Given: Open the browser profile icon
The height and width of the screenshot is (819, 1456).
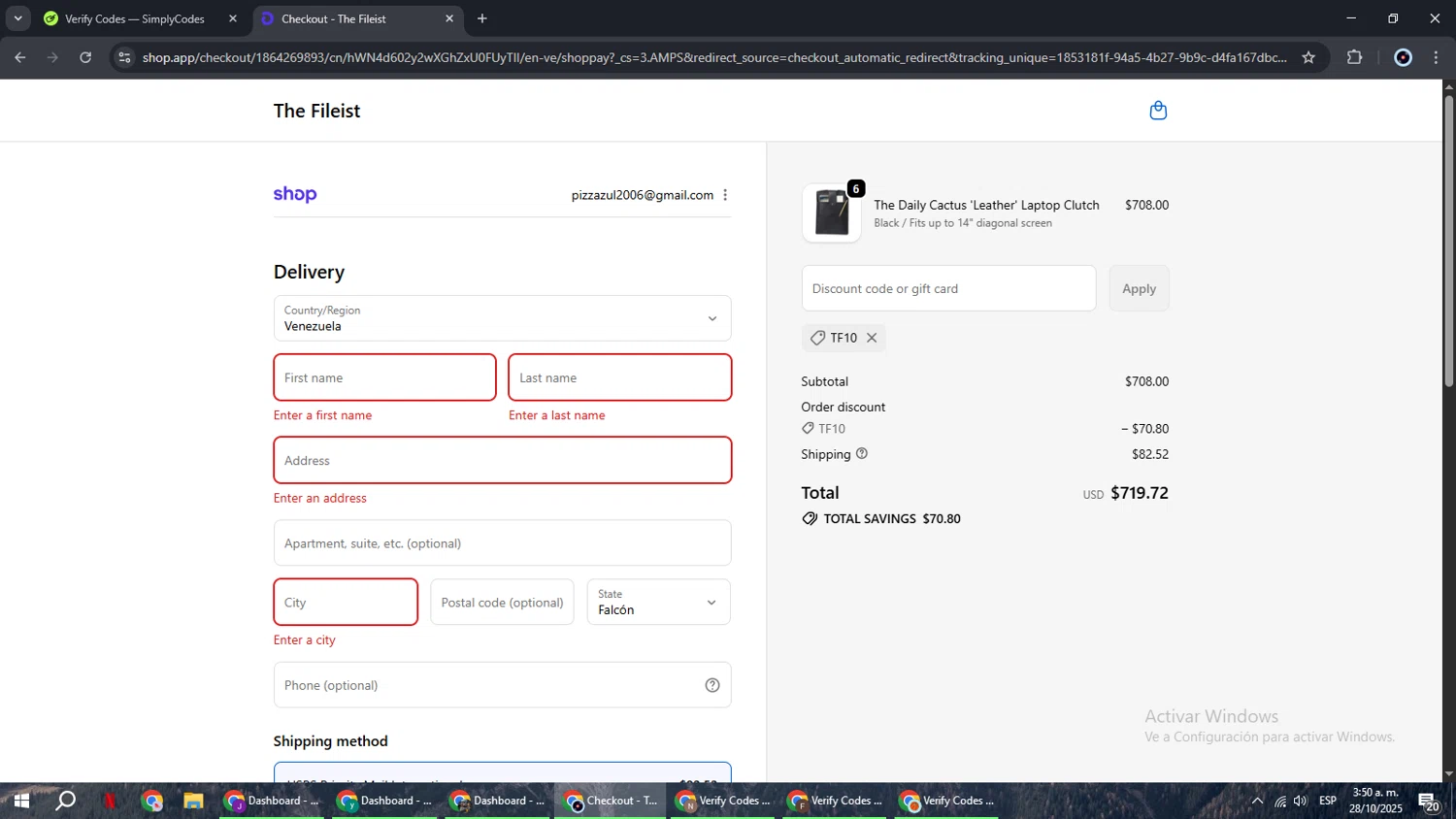Looking at the screenshot, I should 1403,57.
